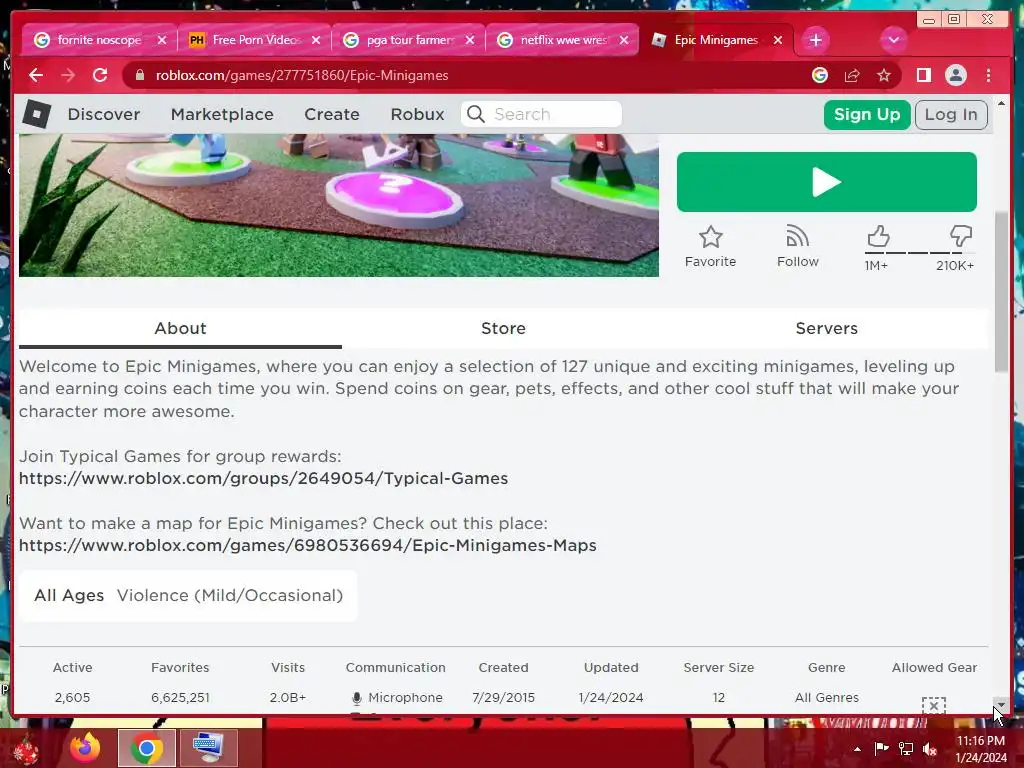
Task: Click the muted volume tray icon
Action: [x=930, y=749]
